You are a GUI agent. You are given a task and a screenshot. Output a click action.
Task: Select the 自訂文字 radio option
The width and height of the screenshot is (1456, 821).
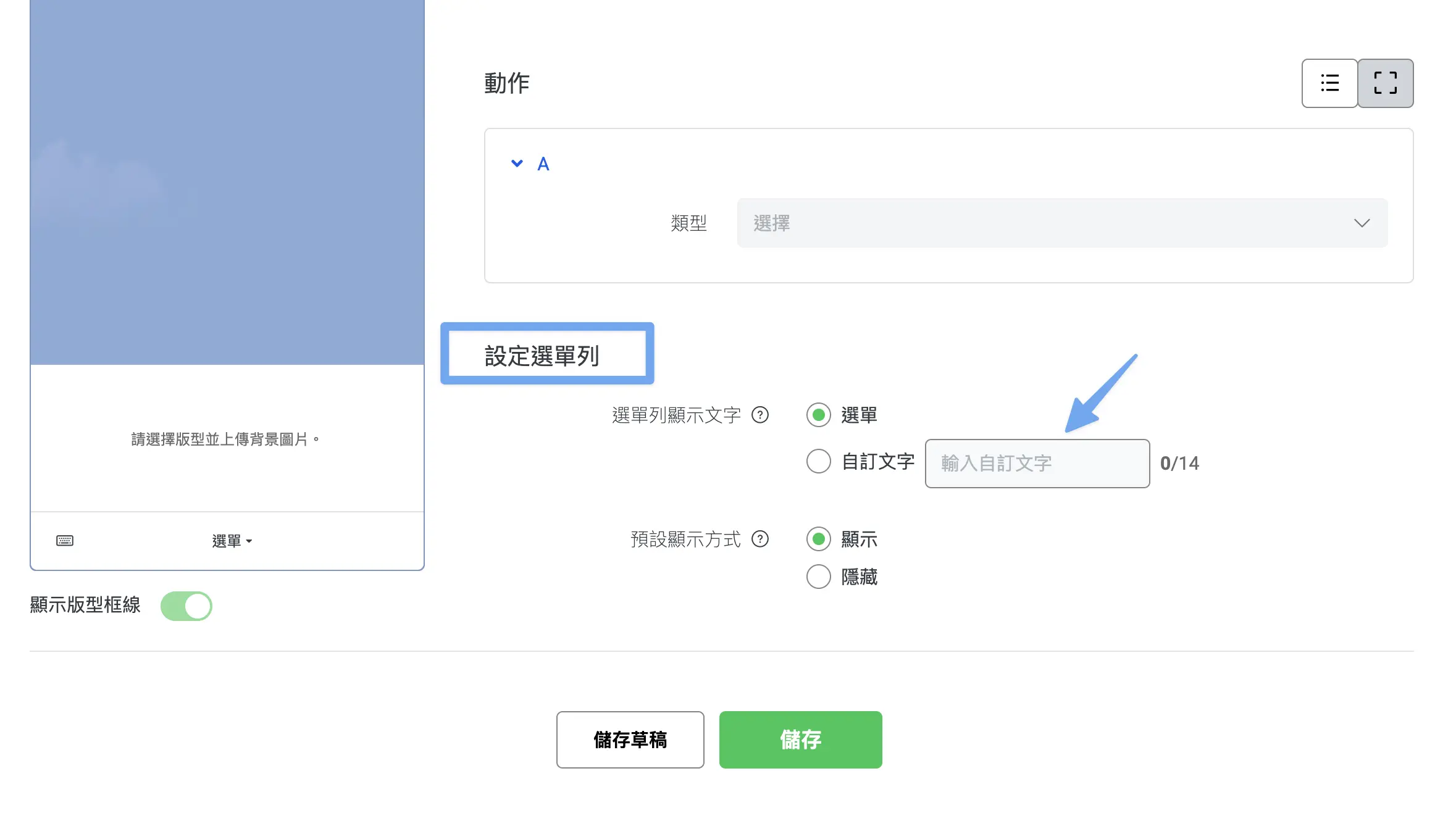click(x=818, y=461)
